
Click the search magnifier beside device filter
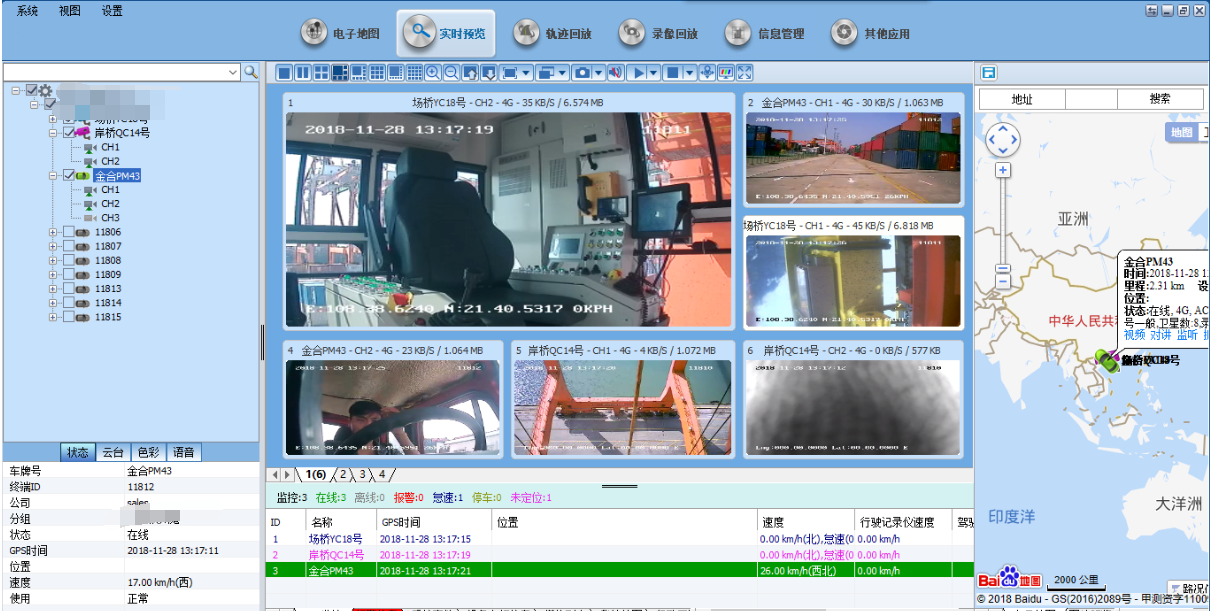[251, 72]
